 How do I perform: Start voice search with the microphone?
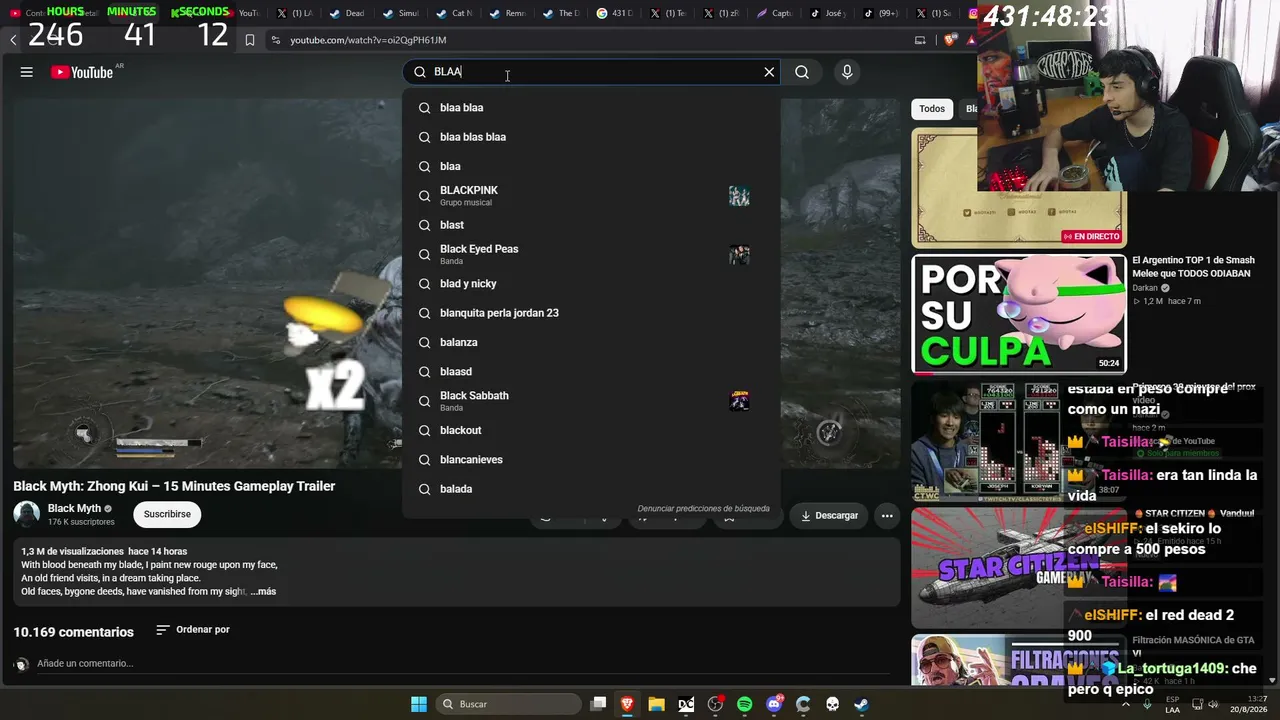[x=847, y=72]
